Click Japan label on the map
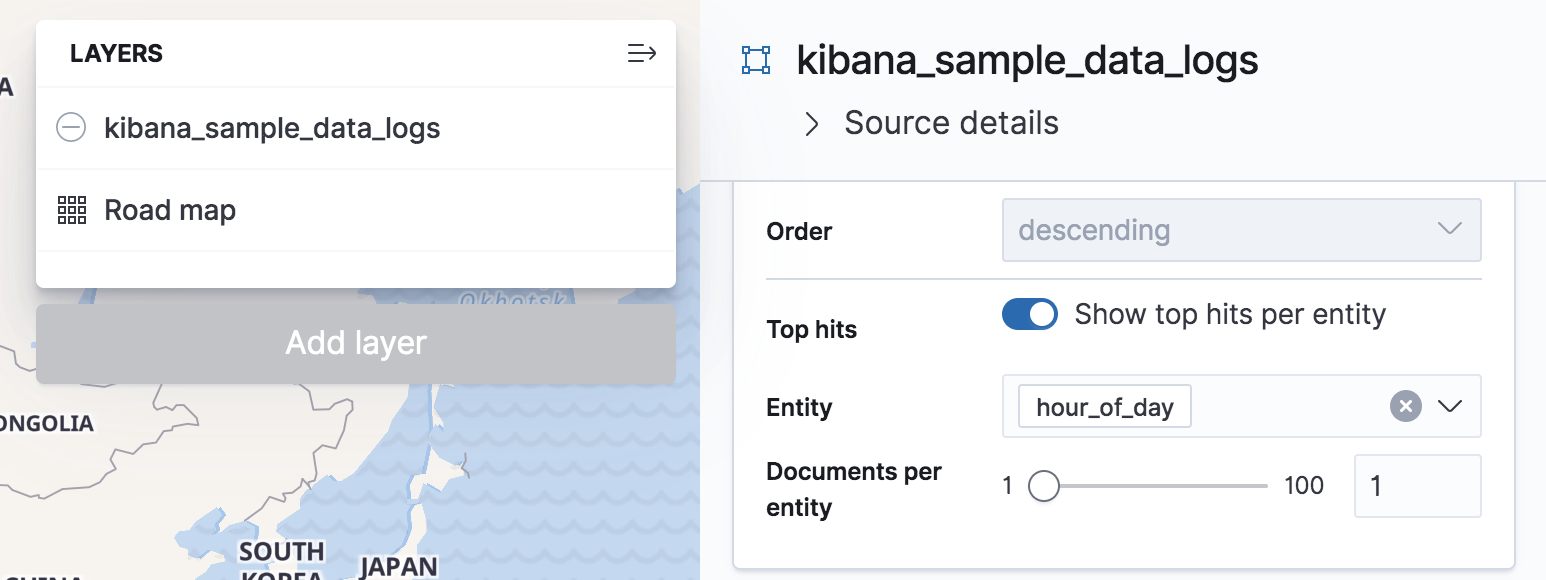This screenshot has height=580, width=1546. pyautogui.click(x=398, y=566)
